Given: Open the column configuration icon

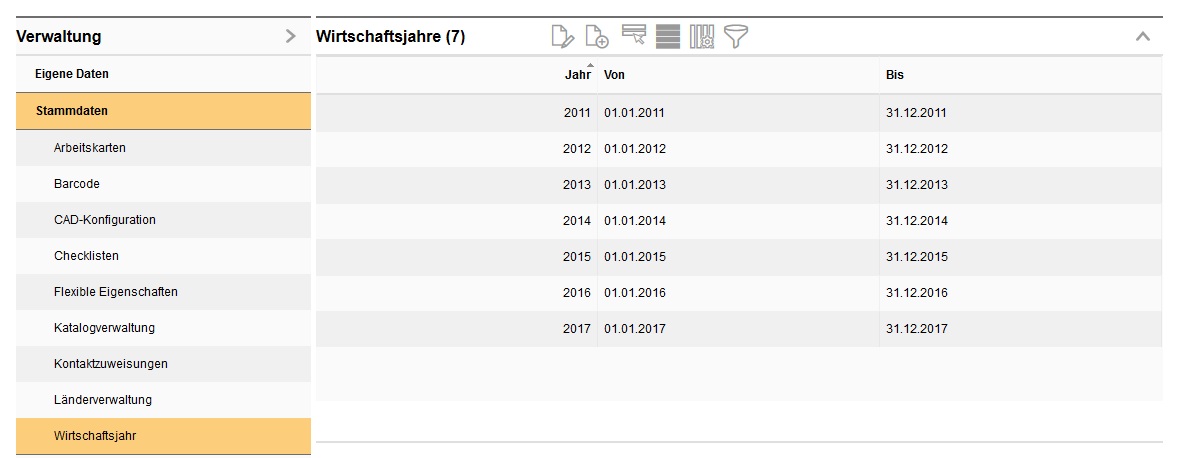Looking at the screenshot, I should pos(702,37).
